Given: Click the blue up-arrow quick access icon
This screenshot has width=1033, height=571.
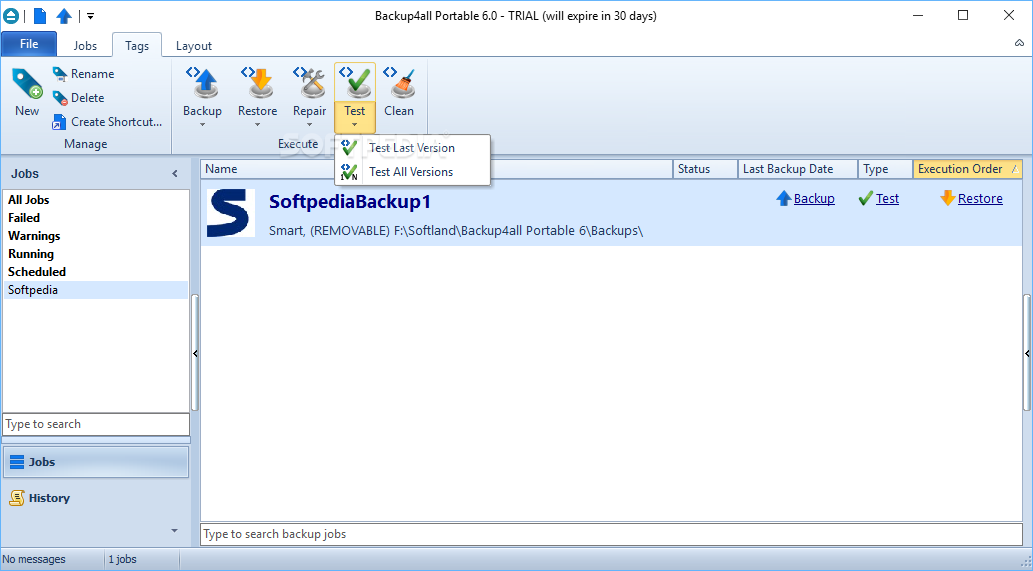Looking at the screenshot, I should click(x=64, y=16).
